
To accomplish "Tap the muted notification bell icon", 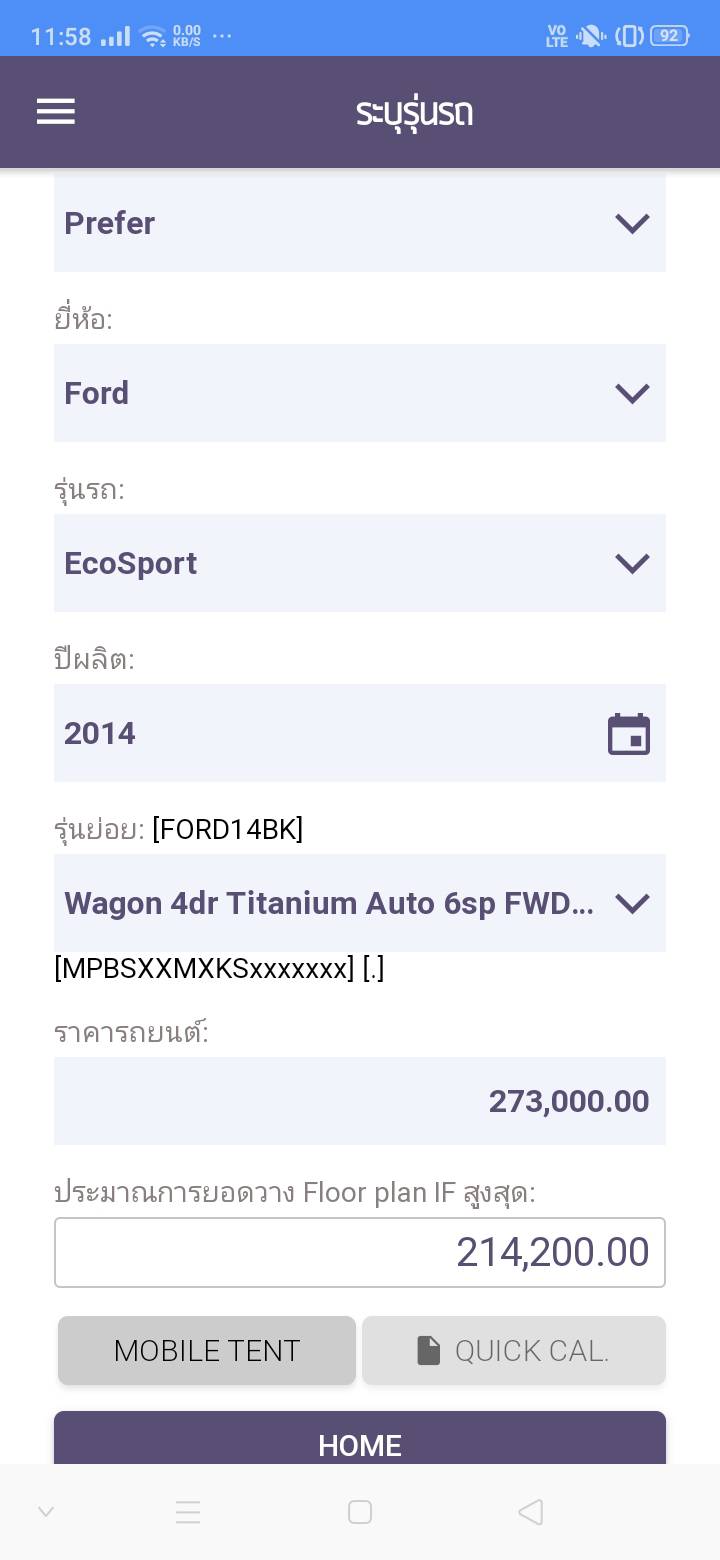I will 590,36.
